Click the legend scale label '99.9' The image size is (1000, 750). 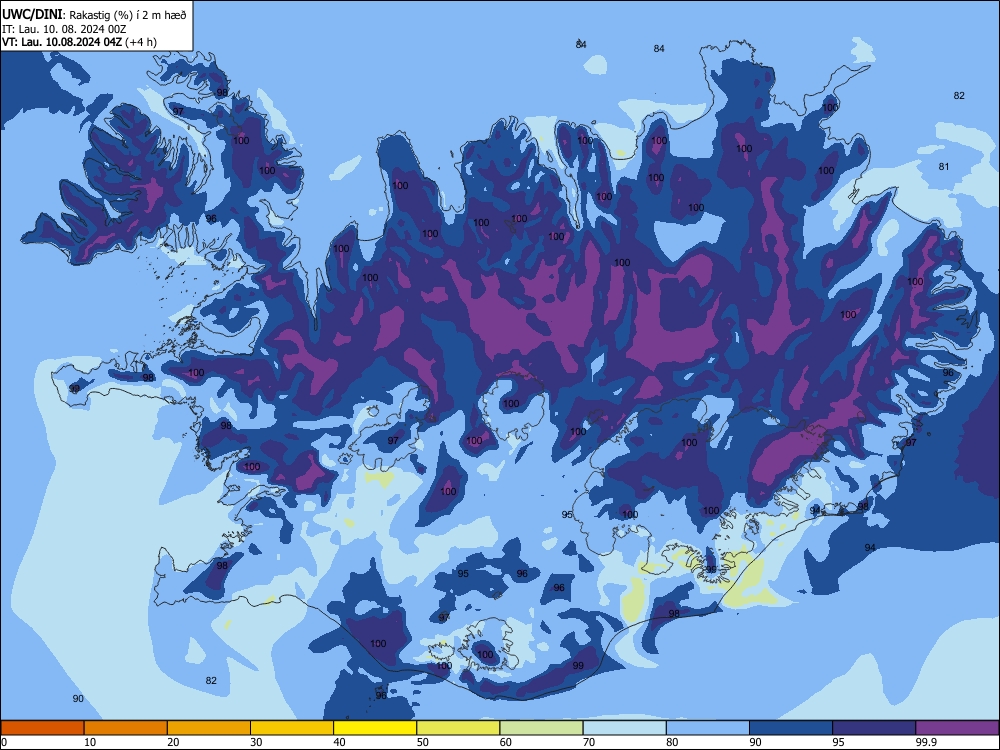926,742
